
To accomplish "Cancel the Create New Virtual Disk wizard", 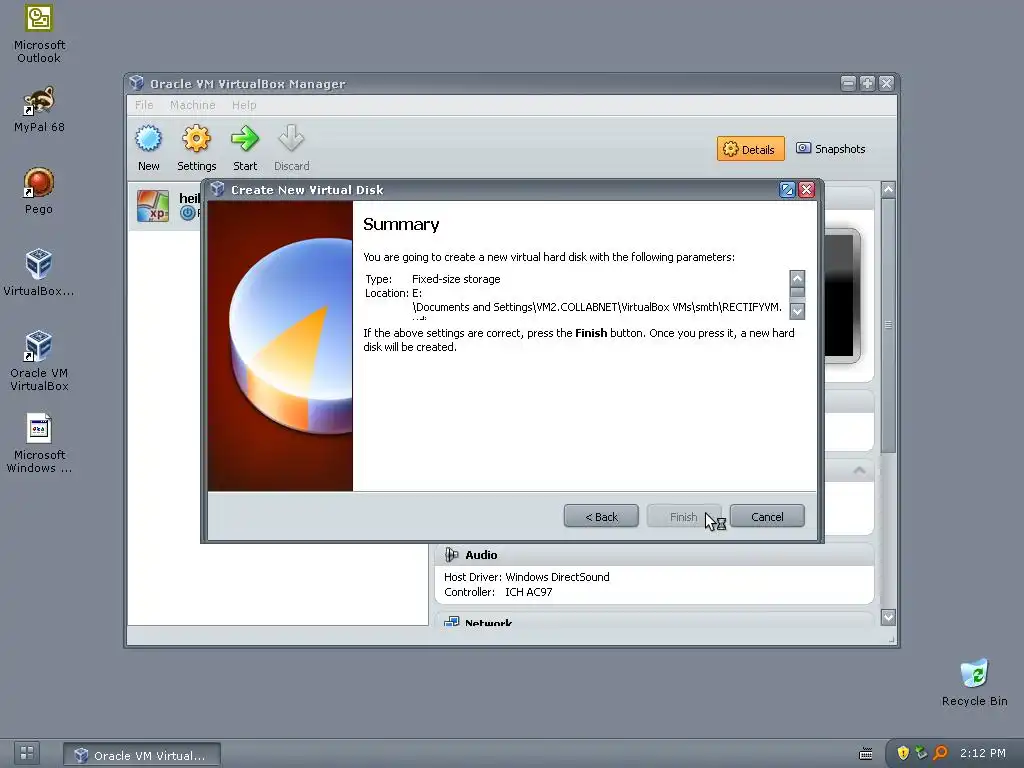I will click(767, 517).
